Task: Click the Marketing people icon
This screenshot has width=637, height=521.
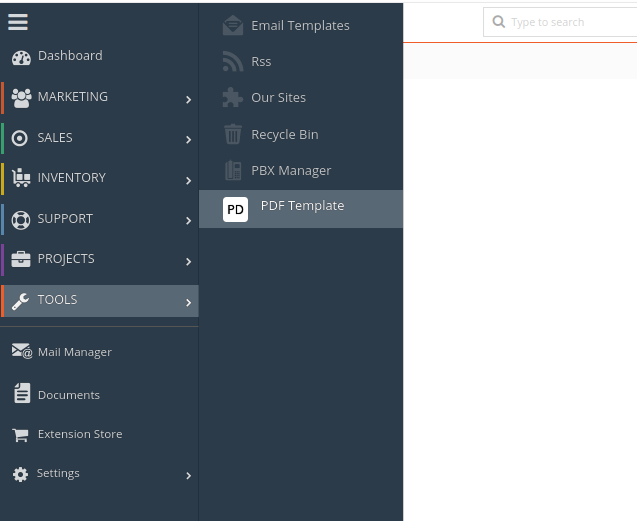Action: 21,98
